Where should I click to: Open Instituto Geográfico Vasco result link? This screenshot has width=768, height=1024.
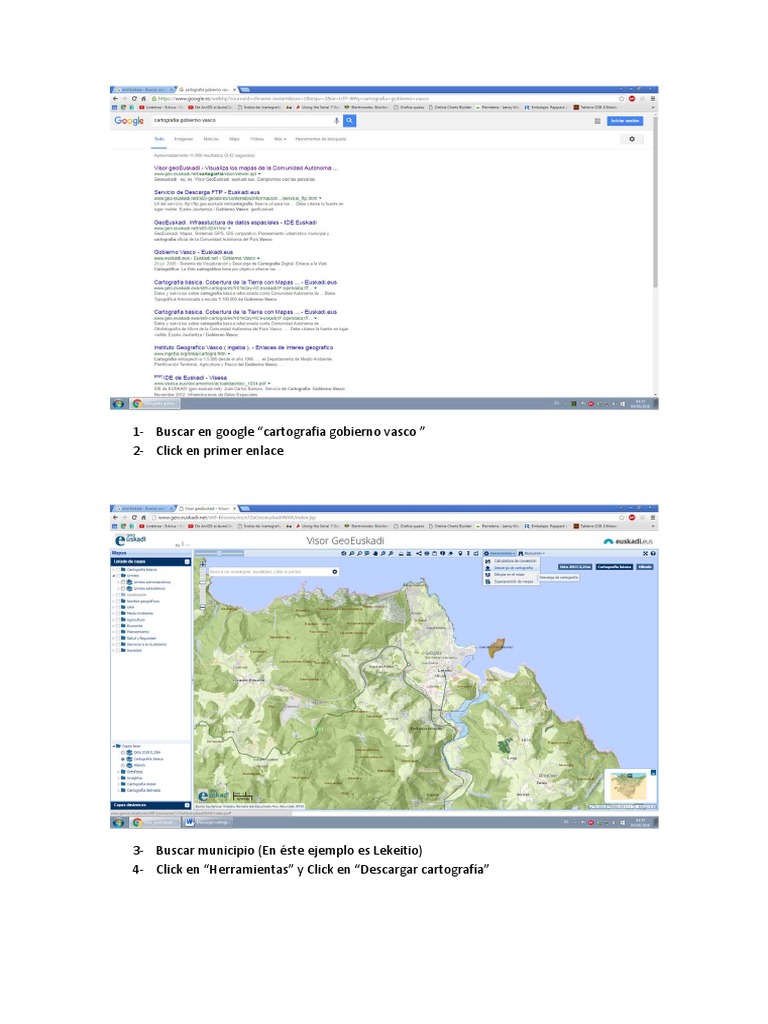click(x=244, y=347)
